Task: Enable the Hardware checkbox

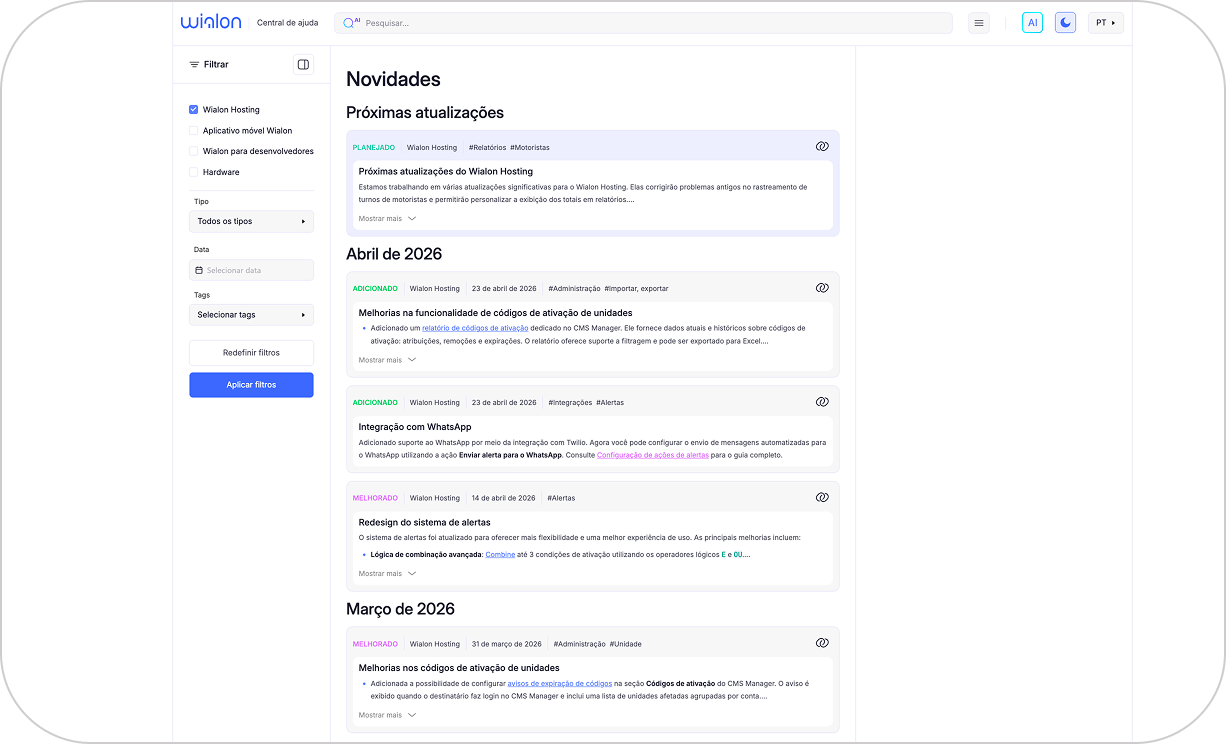Action: (194, 172)
